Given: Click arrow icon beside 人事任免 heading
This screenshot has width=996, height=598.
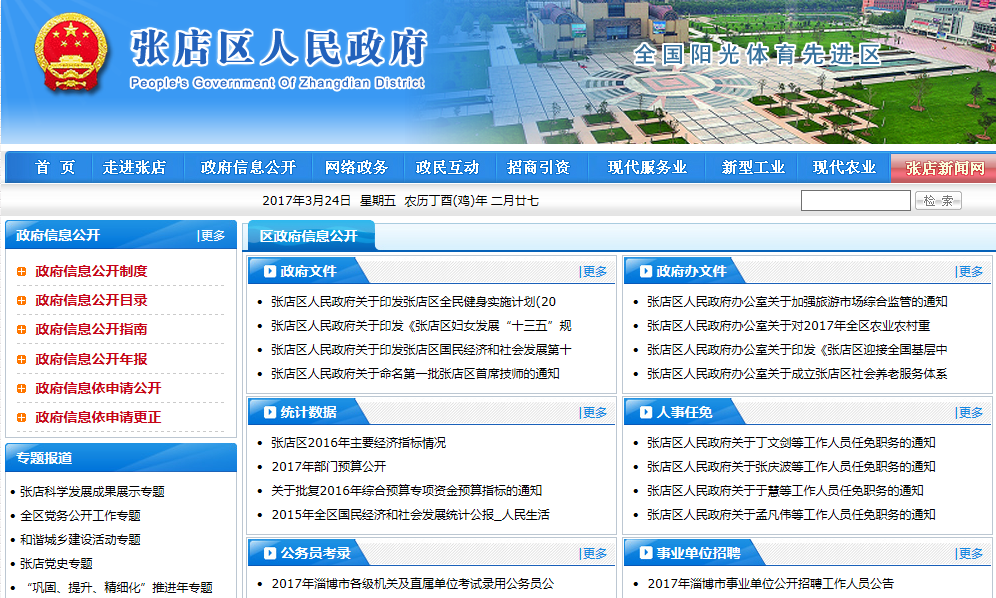Looking at the screenshot, I should point(645,412).
